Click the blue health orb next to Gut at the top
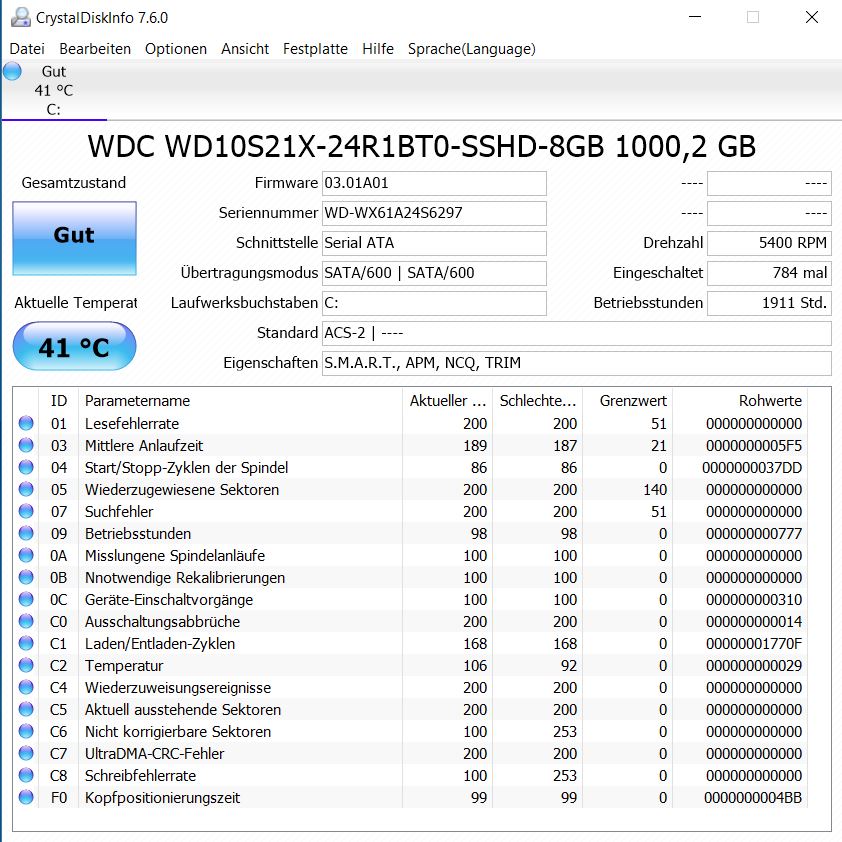 [x=12, y=71]
